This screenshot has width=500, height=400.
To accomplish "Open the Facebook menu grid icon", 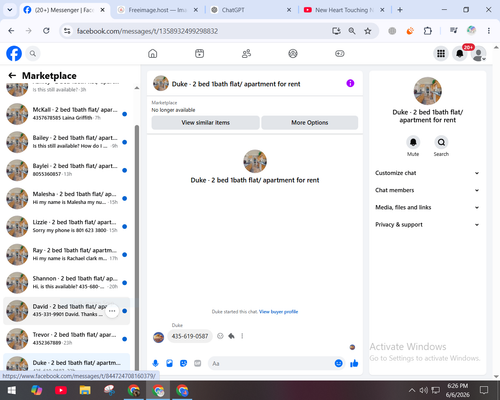I will click(x=441, y=53).
